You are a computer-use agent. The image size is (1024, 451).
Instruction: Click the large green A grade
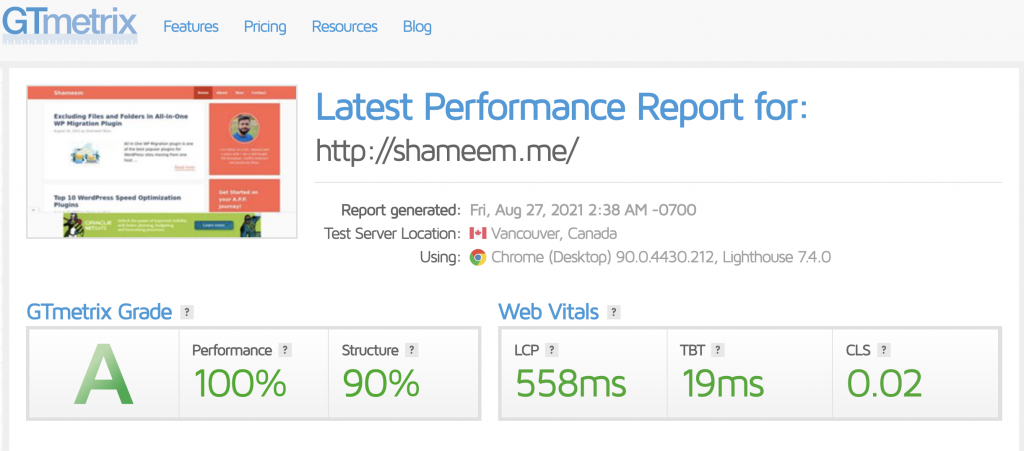point(103,373)
